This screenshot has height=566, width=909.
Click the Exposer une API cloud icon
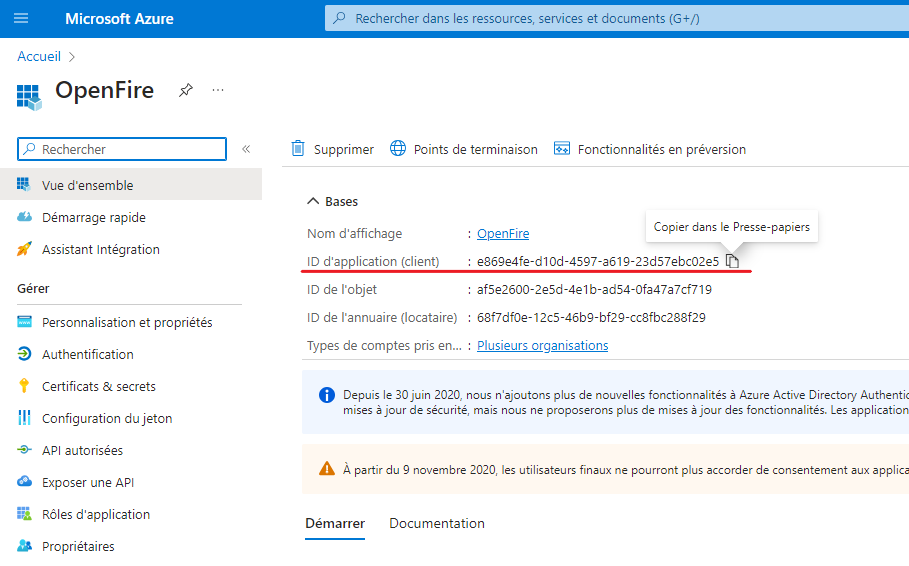point(24,481)
